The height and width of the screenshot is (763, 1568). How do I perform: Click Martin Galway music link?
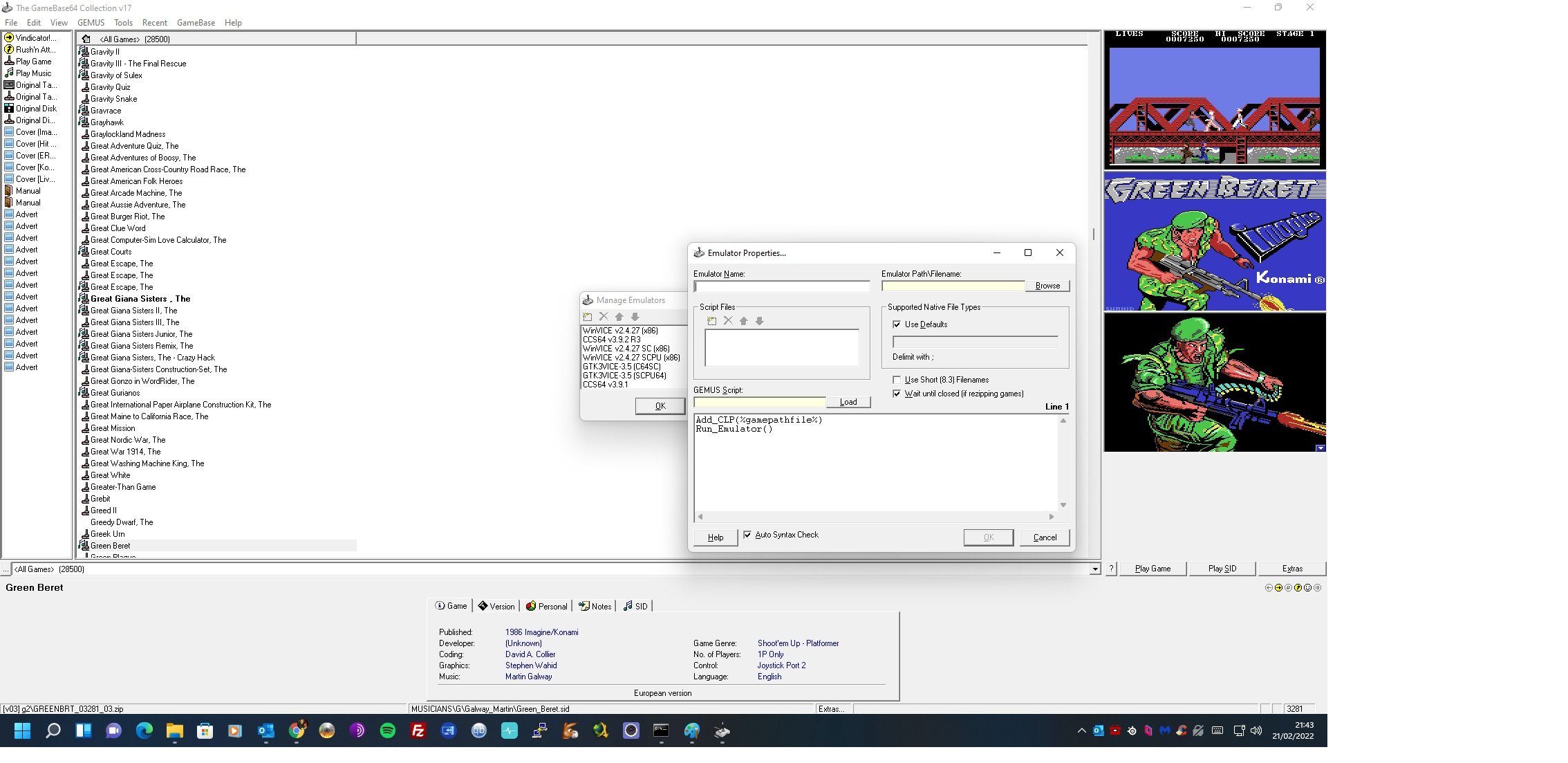coord(528,677)
